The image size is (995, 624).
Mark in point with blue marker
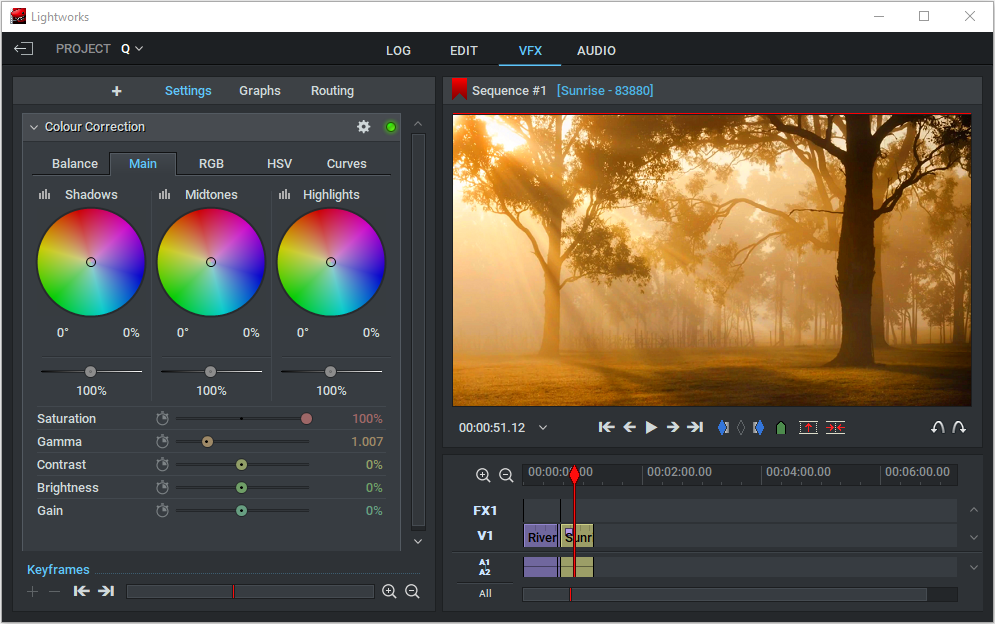pos(723,428)
